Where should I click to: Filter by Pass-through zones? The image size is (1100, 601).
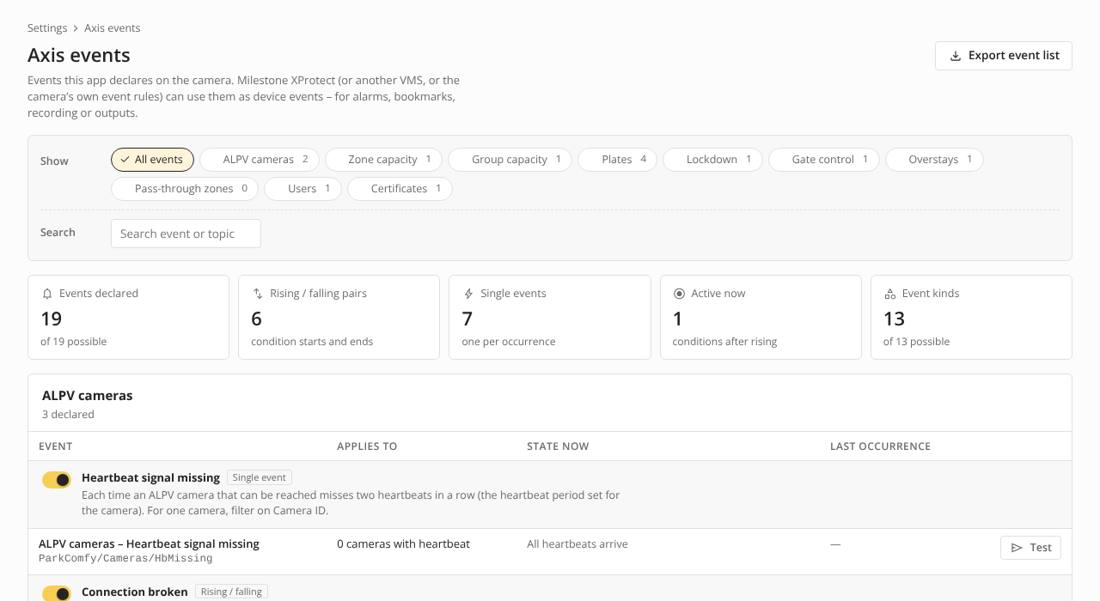tap(185, 189)
